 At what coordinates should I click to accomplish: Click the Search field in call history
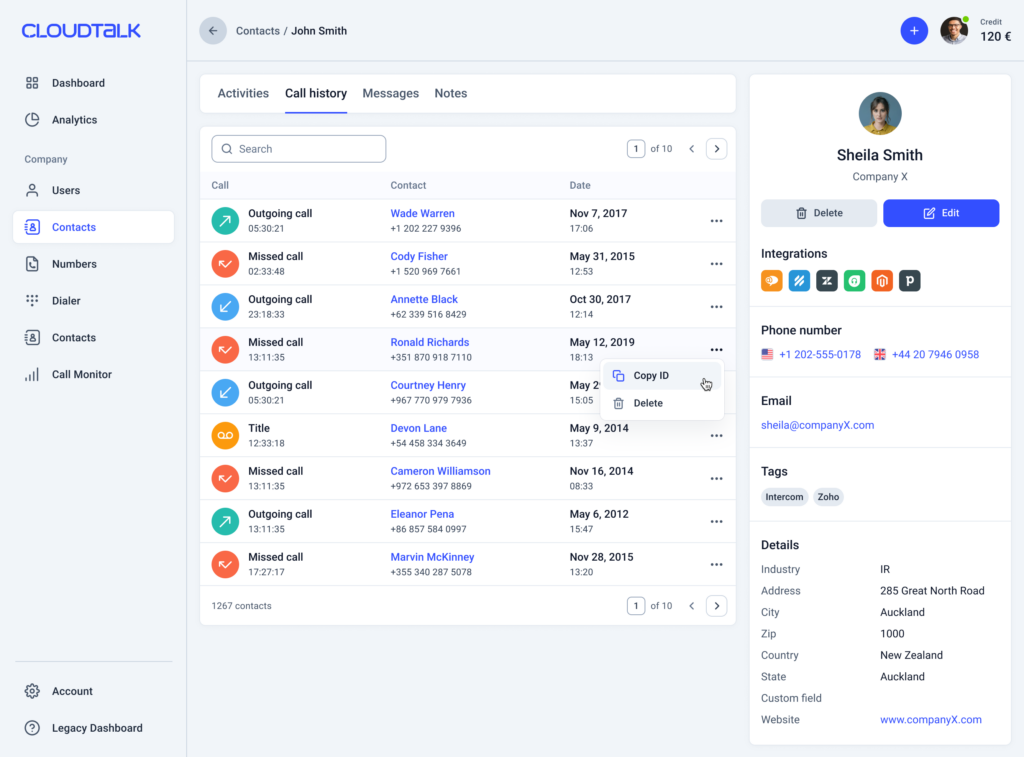pos(299,149)
